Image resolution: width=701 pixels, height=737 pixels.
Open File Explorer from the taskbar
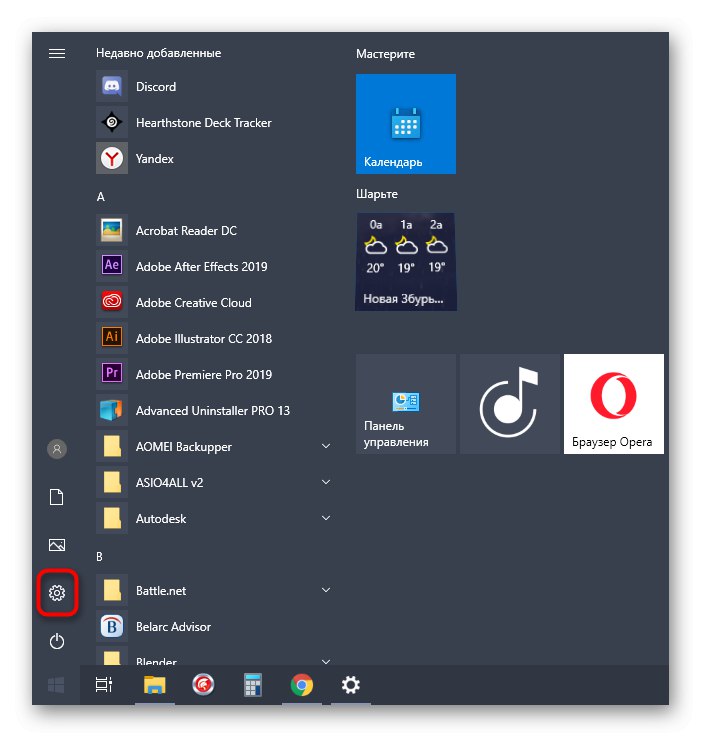tap(155, 685)
